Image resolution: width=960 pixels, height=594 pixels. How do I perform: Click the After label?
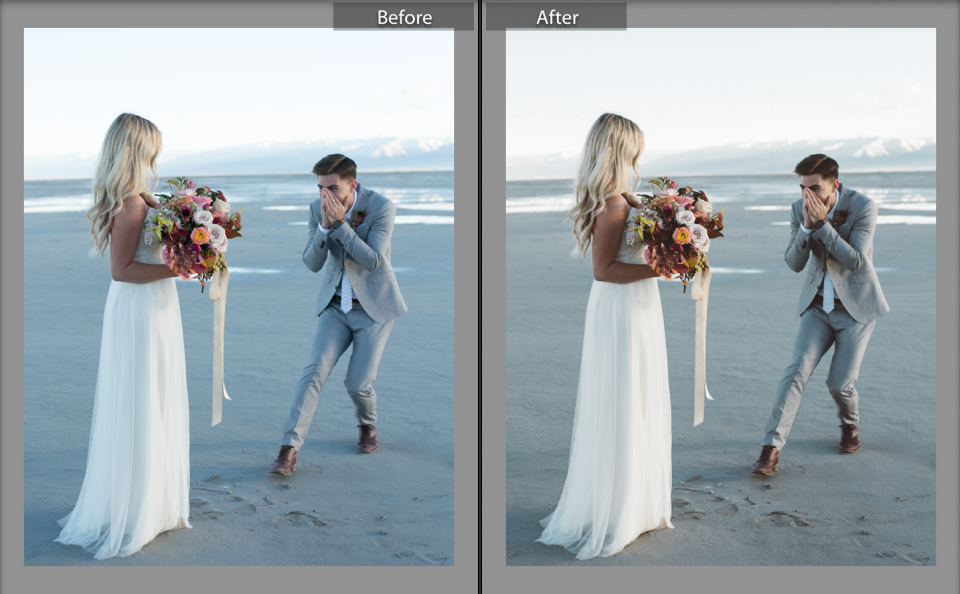(556, 17)
